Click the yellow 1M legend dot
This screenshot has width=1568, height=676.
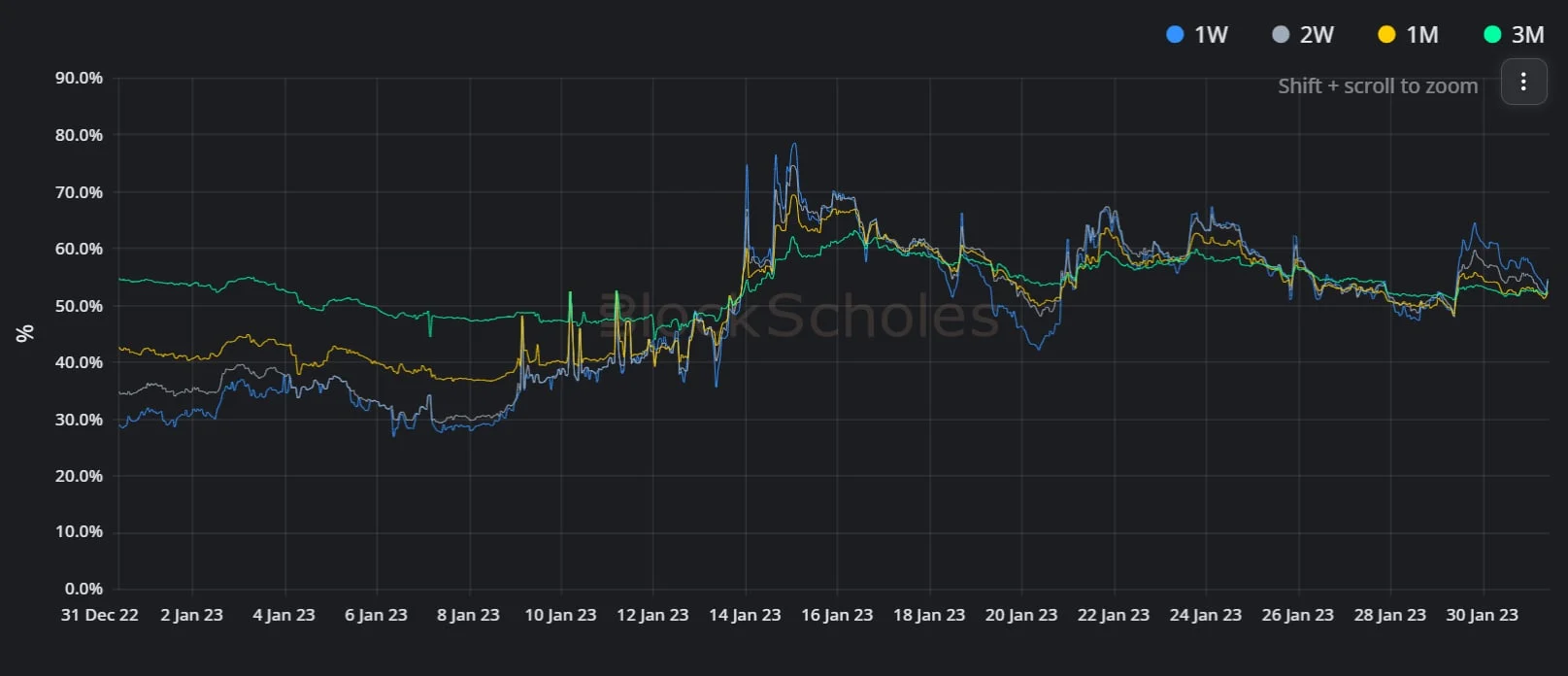[1386, 35]
